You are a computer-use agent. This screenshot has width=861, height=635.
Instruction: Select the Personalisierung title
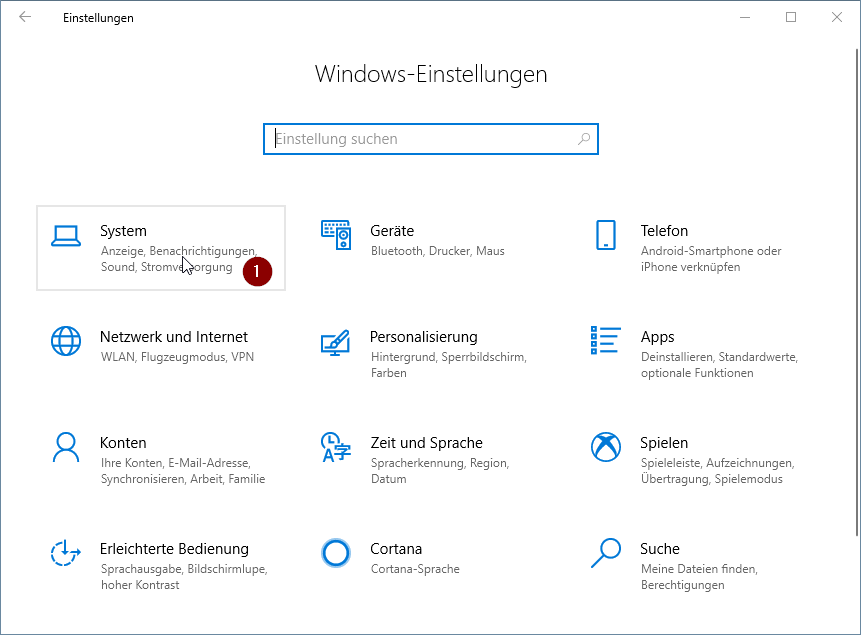coord(423,337)
